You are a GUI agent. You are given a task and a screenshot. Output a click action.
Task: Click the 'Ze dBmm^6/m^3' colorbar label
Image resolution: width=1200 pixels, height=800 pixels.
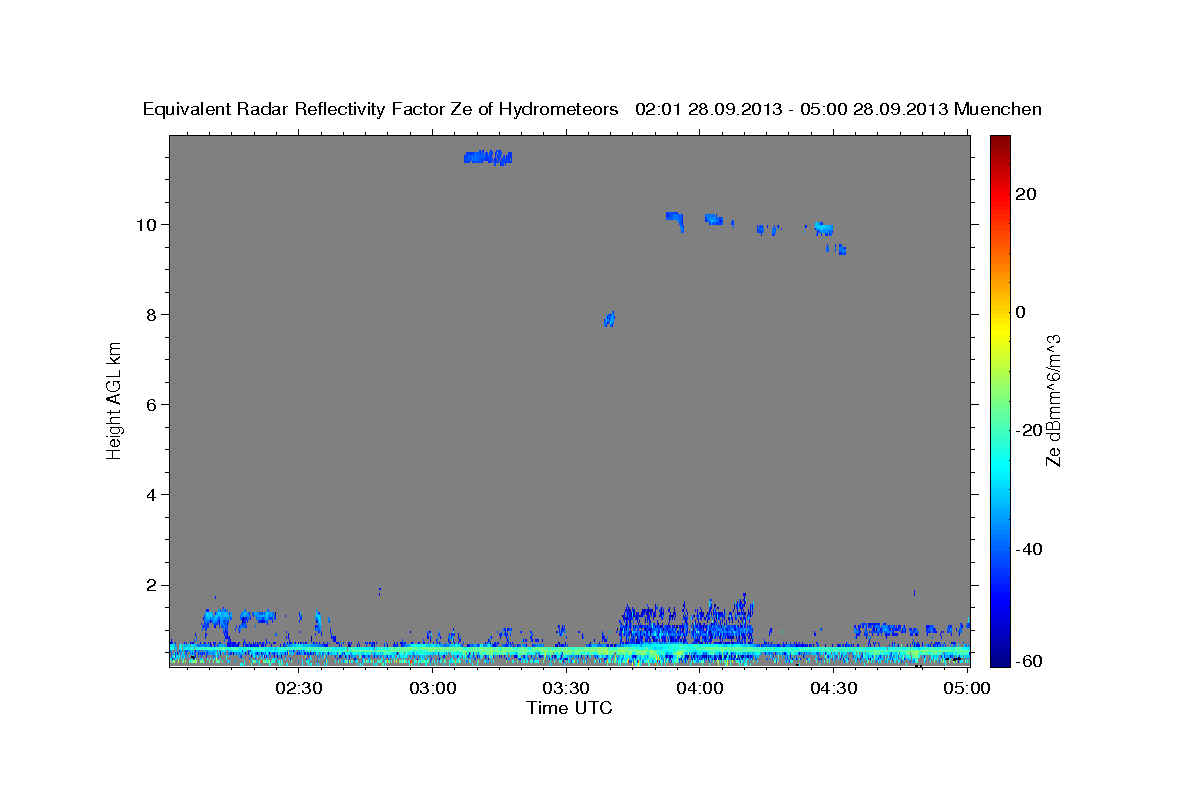pyautogui.click(x=1053, y=400)
